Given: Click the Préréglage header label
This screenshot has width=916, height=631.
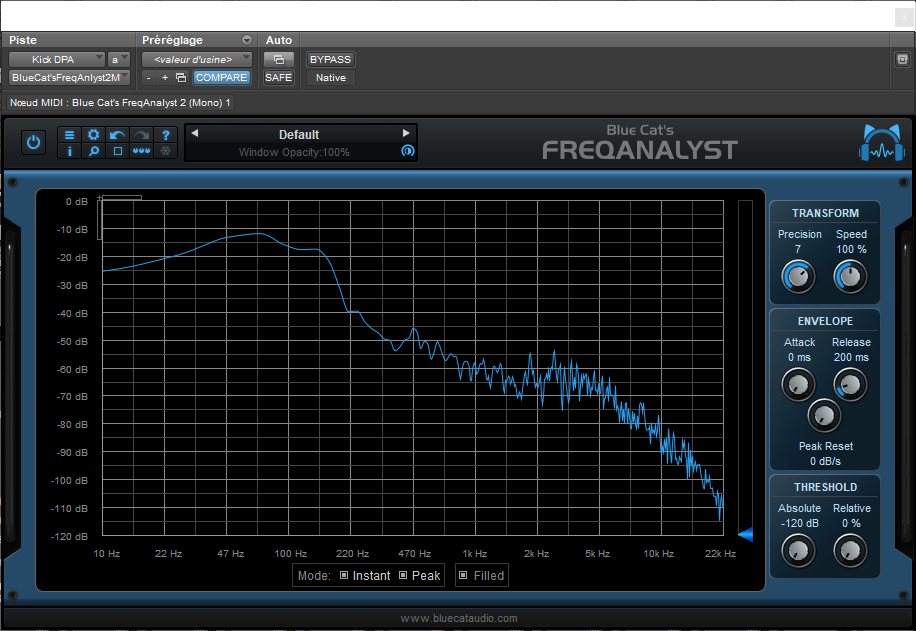Looking at the screenshot, I should pyautogui.click(x=172, y=40).
